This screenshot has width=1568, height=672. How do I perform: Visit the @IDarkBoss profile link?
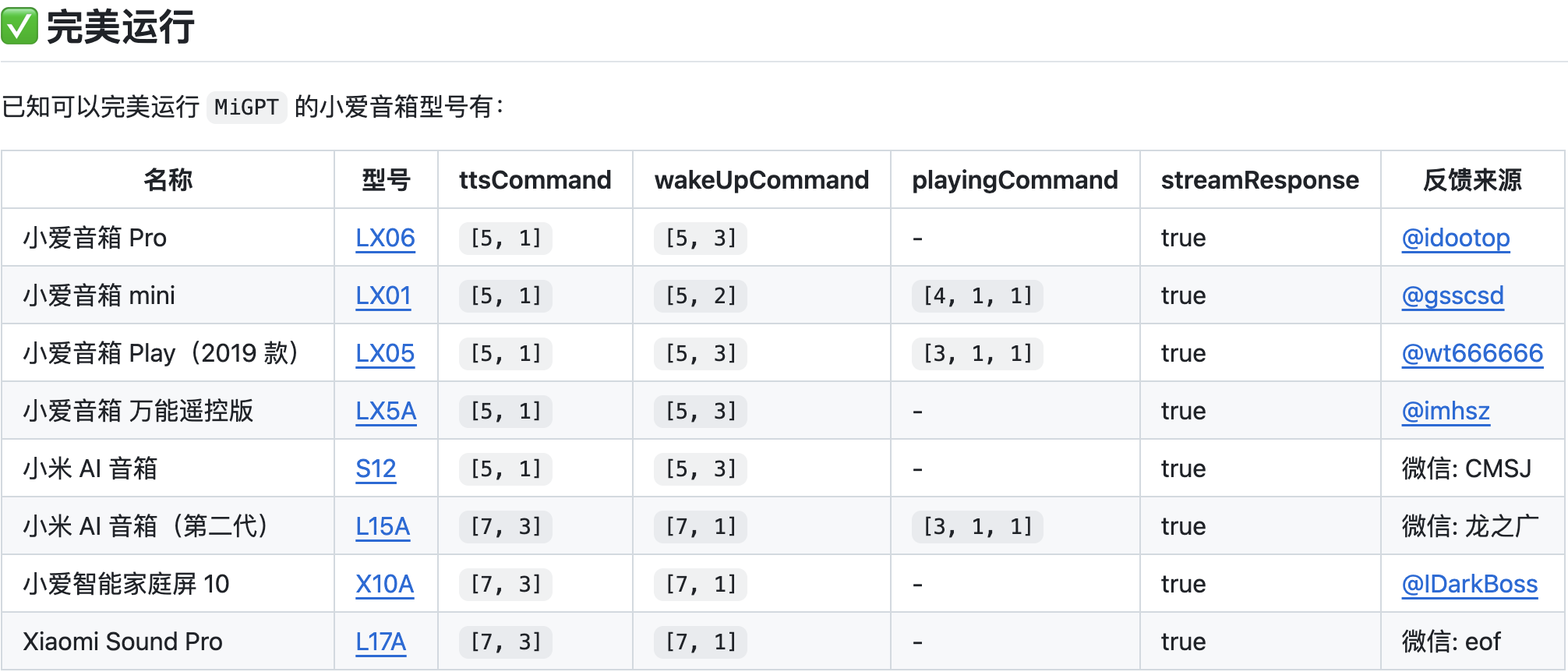pyautogui.click(x=1469, y=584)
